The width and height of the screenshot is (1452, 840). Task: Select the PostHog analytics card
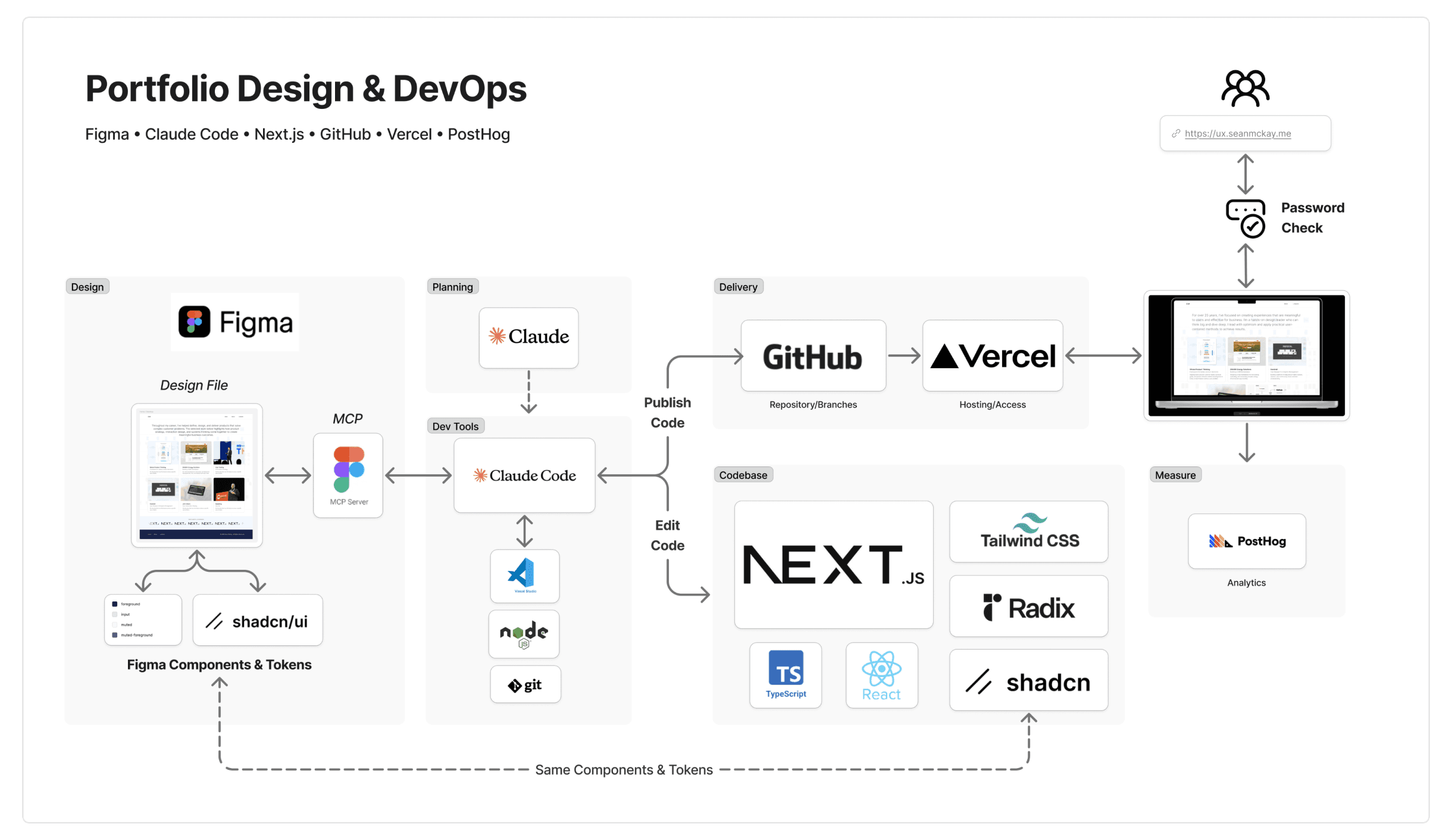(x=1247, y=541)
